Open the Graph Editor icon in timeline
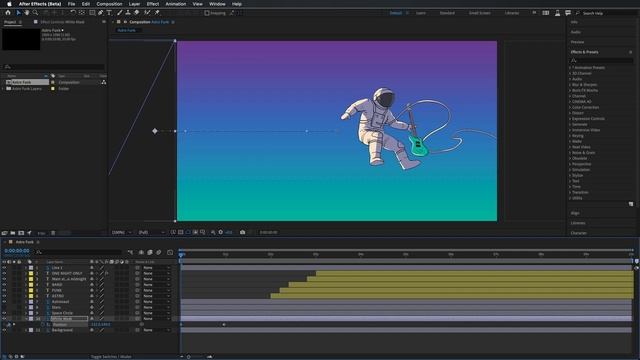This screenshot has width=640, height=360. click(x=170, y=253)
